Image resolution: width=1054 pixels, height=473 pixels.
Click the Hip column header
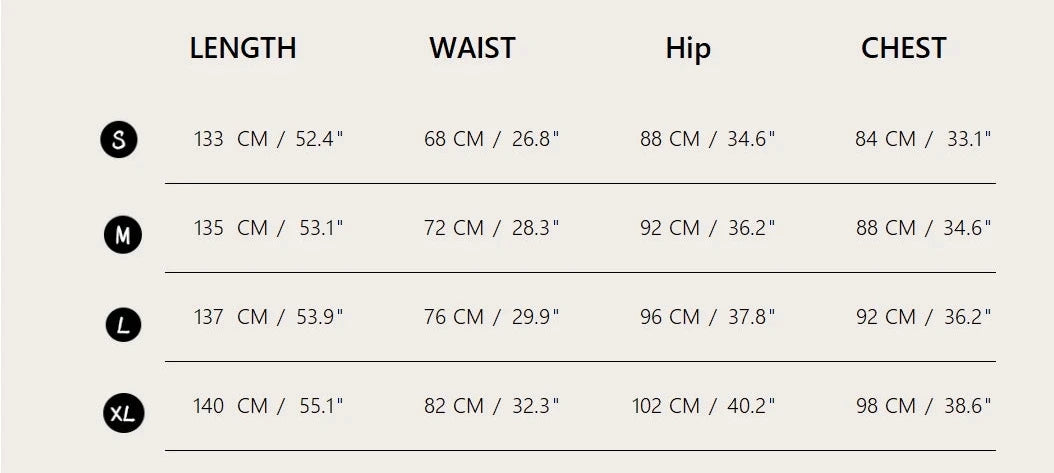[x=688, y=48]
